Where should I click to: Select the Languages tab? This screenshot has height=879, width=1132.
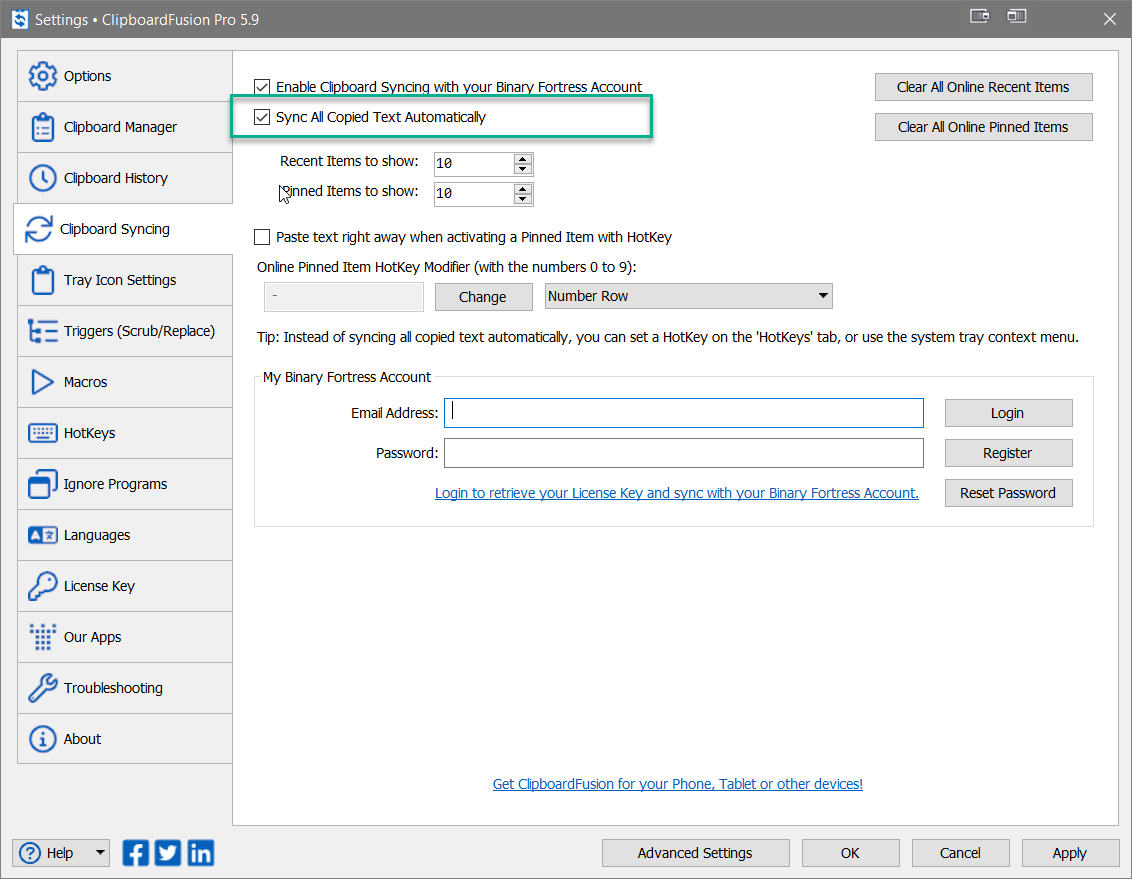point(125,535)
